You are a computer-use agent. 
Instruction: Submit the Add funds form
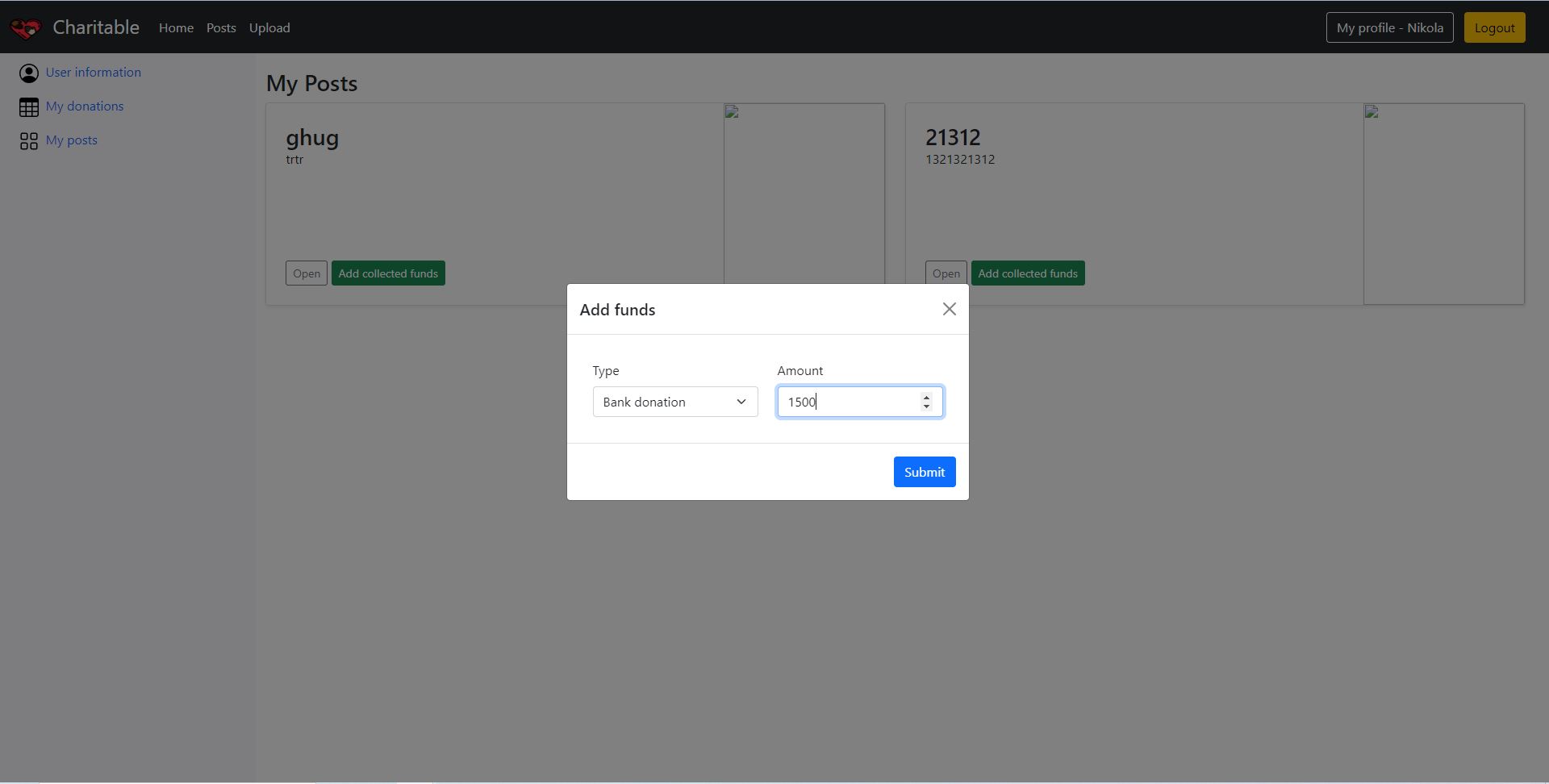tap(924, 472)
